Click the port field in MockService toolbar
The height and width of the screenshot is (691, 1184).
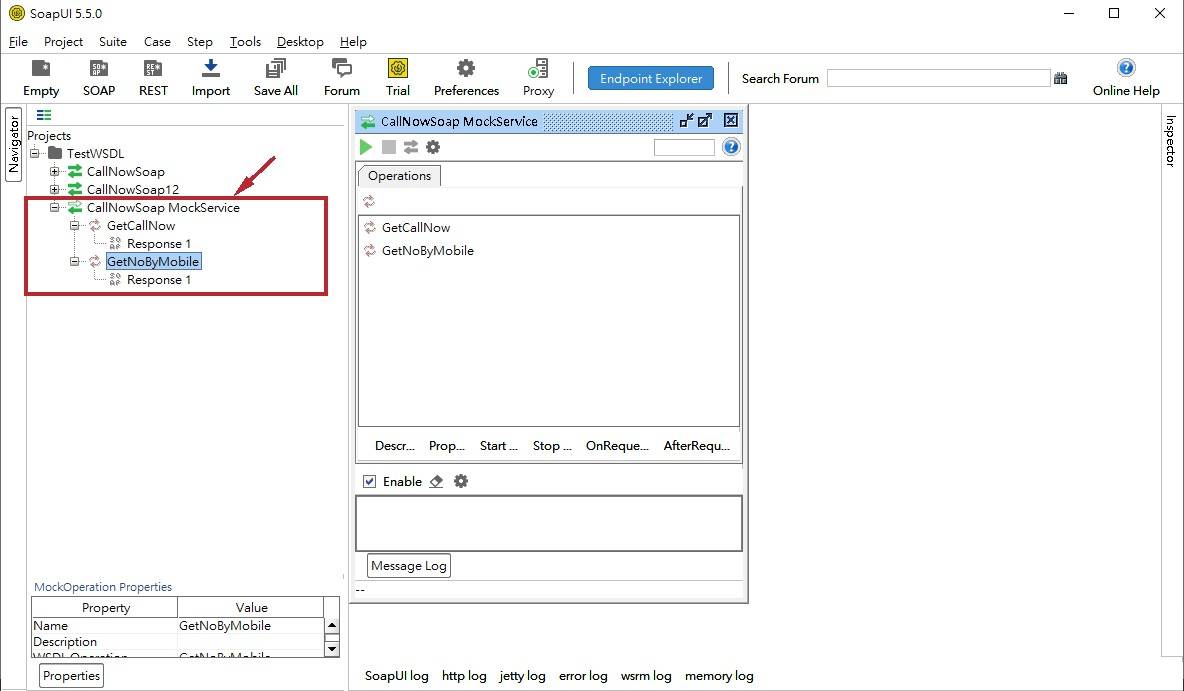(x=684, y=147)
